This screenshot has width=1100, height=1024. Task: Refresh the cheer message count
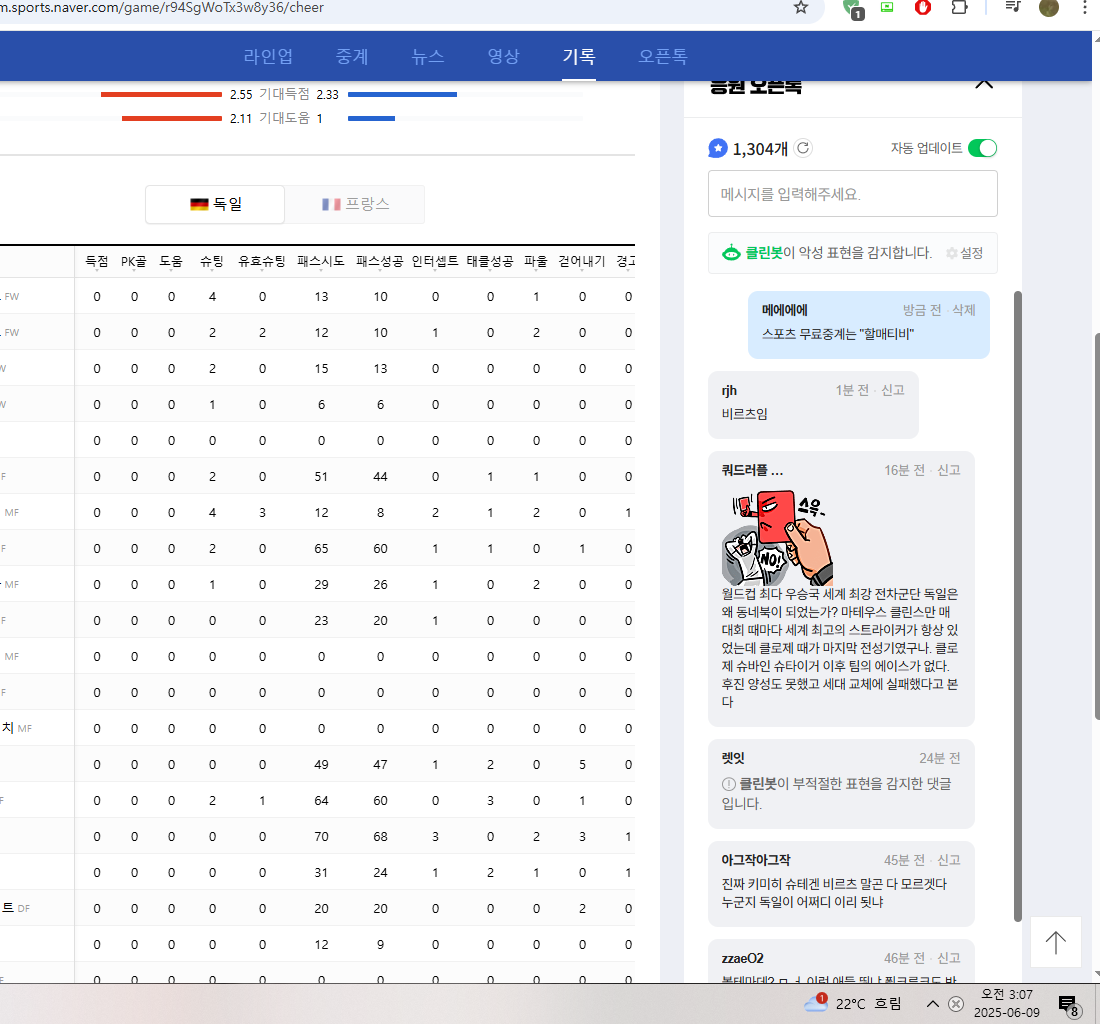pyautogui.click(x=803, y=148)
